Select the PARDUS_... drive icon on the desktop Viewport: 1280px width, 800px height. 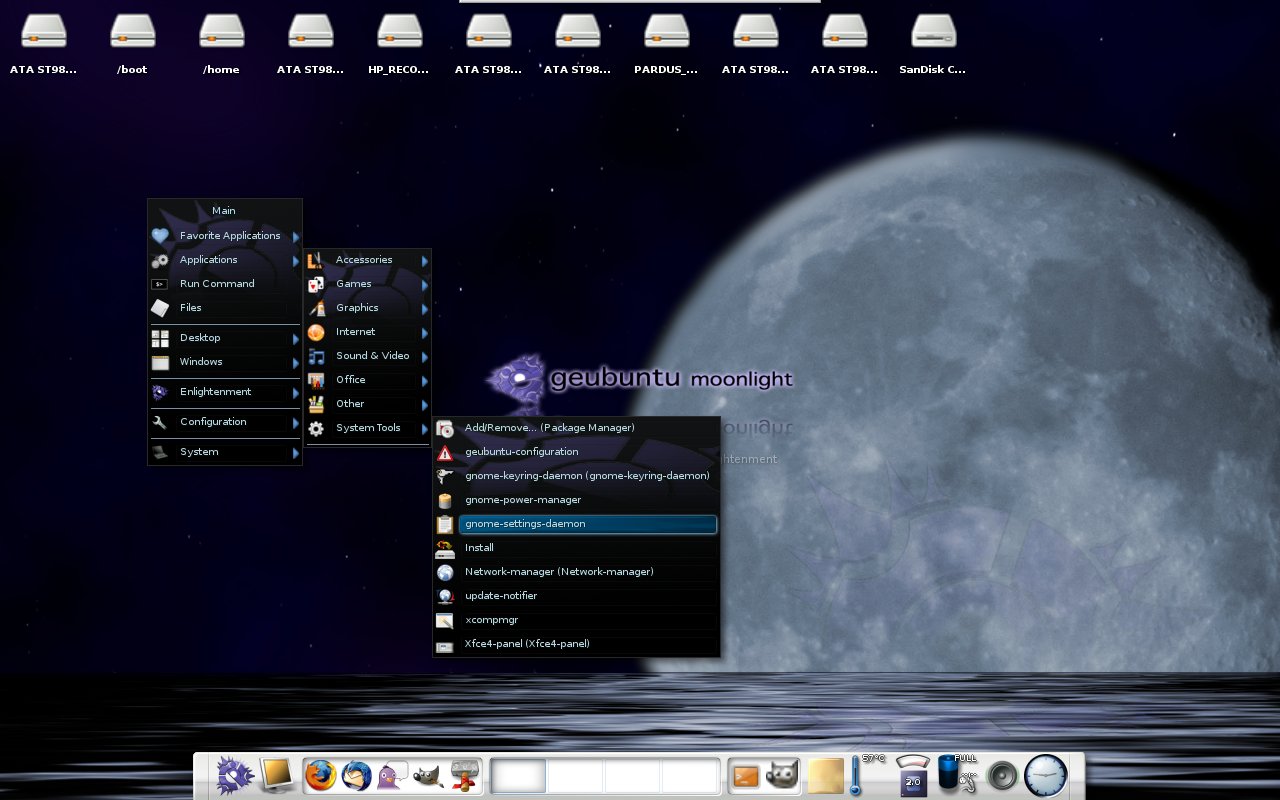click(666, 31)
